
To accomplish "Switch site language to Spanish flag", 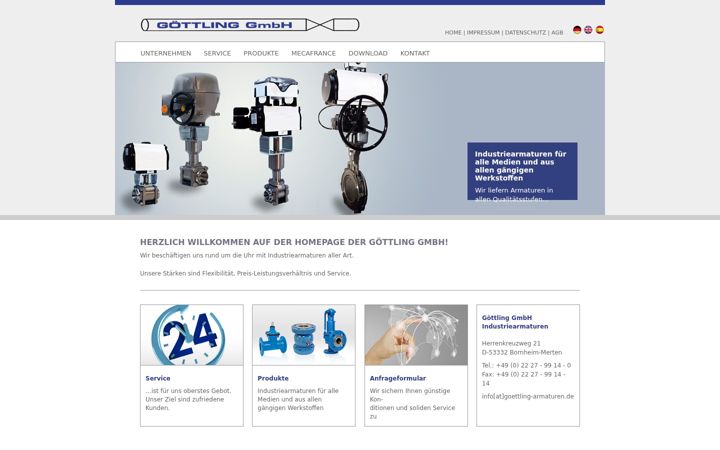I will (600, 30).
